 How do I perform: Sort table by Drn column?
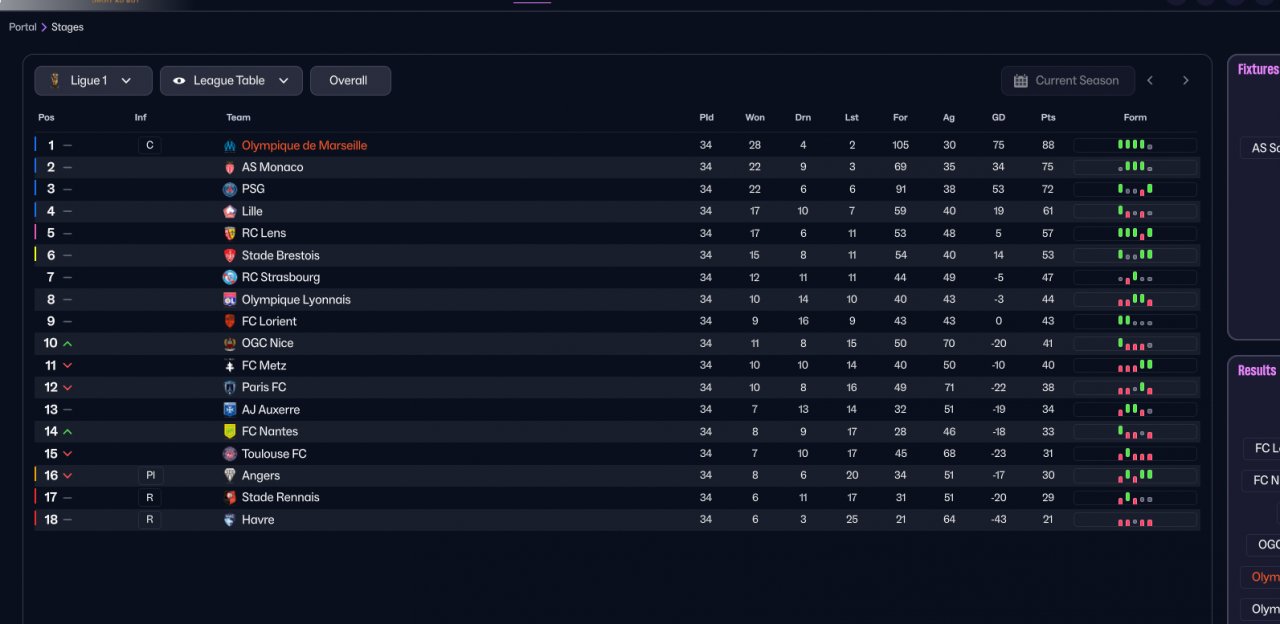[x=803, y=118]
